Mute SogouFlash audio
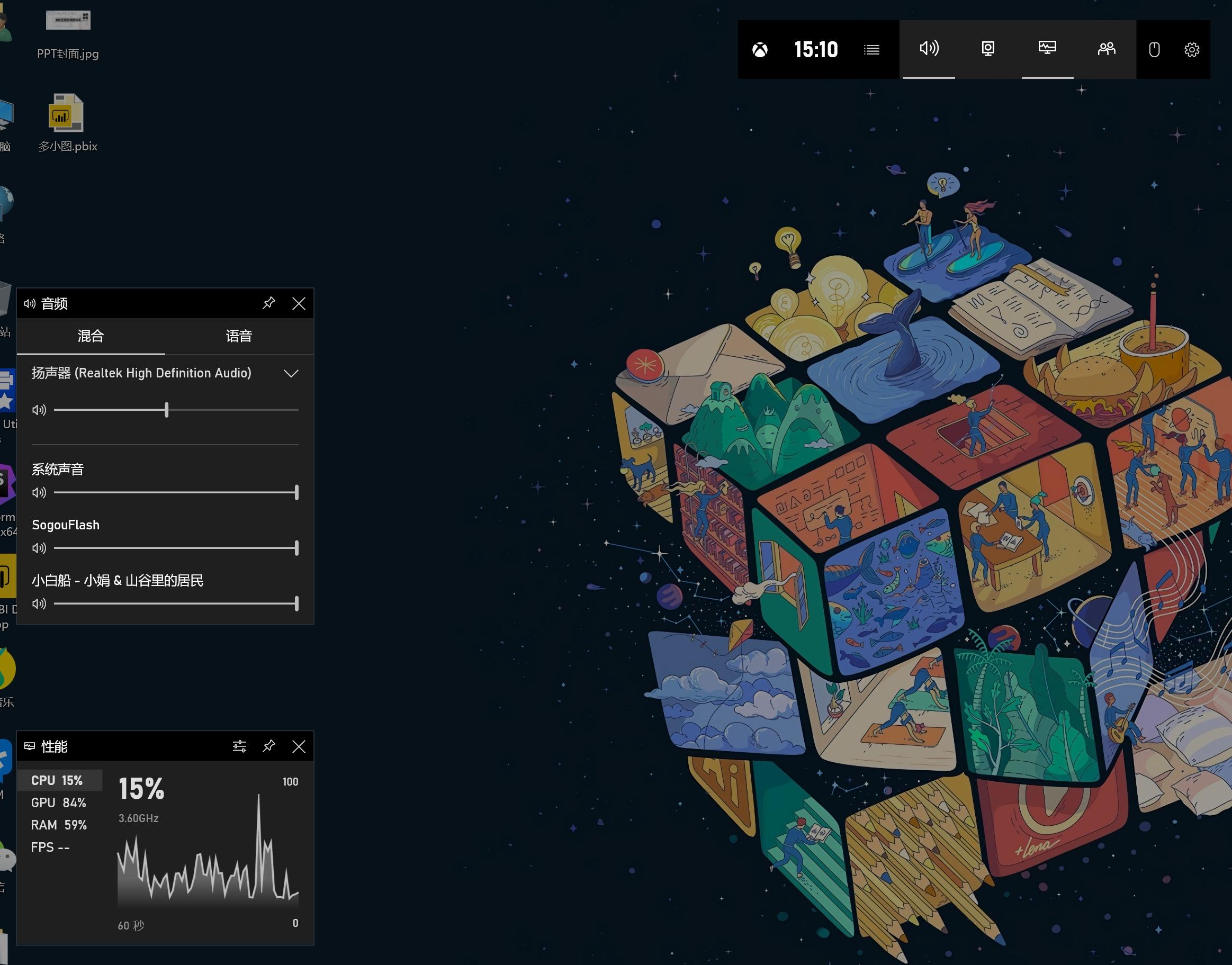1232x965 pixels. pyautogui.click(x=39, y=548)
